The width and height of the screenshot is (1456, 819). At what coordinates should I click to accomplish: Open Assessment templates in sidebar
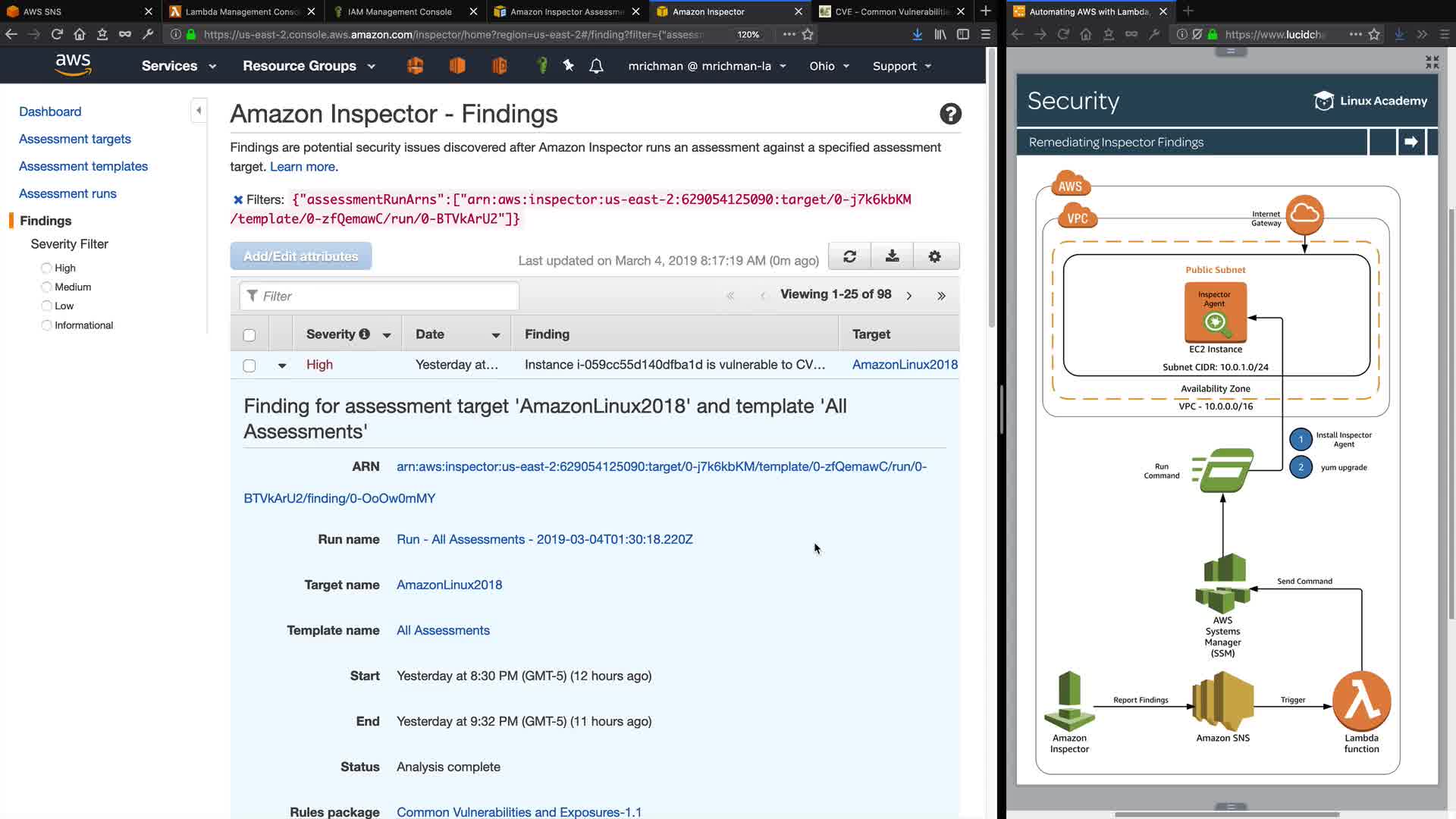pos(83,166)
